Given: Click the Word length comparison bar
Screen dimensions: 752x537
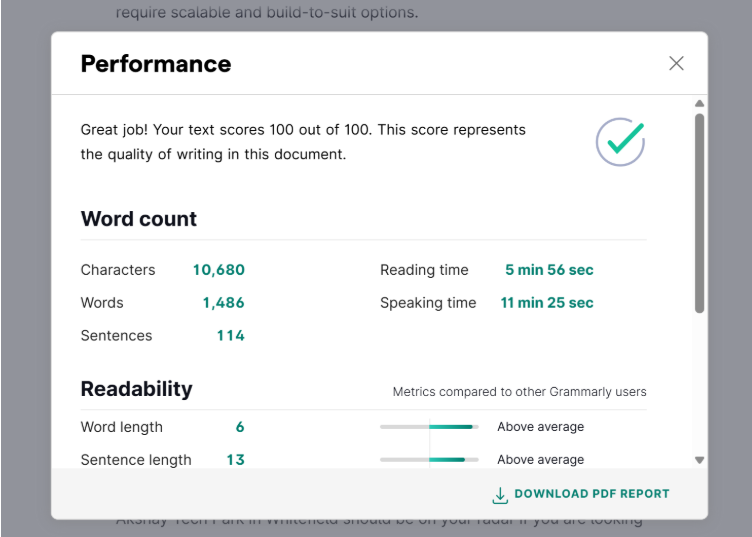Looking at the screenshot, I should (429, 427).
